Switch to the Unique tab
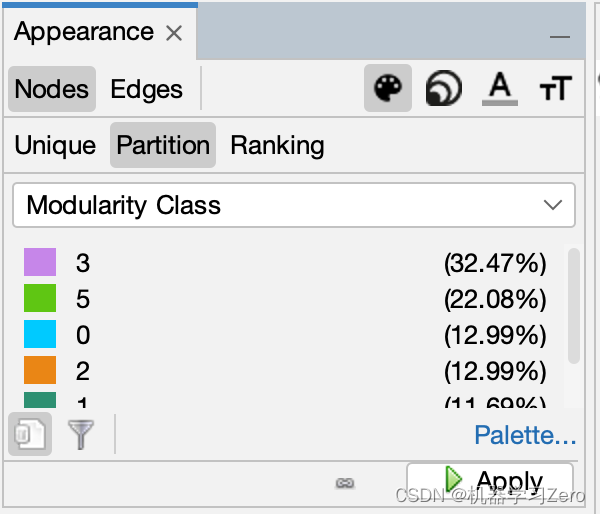The image size is (600, 514). click(x=55, y=145)
